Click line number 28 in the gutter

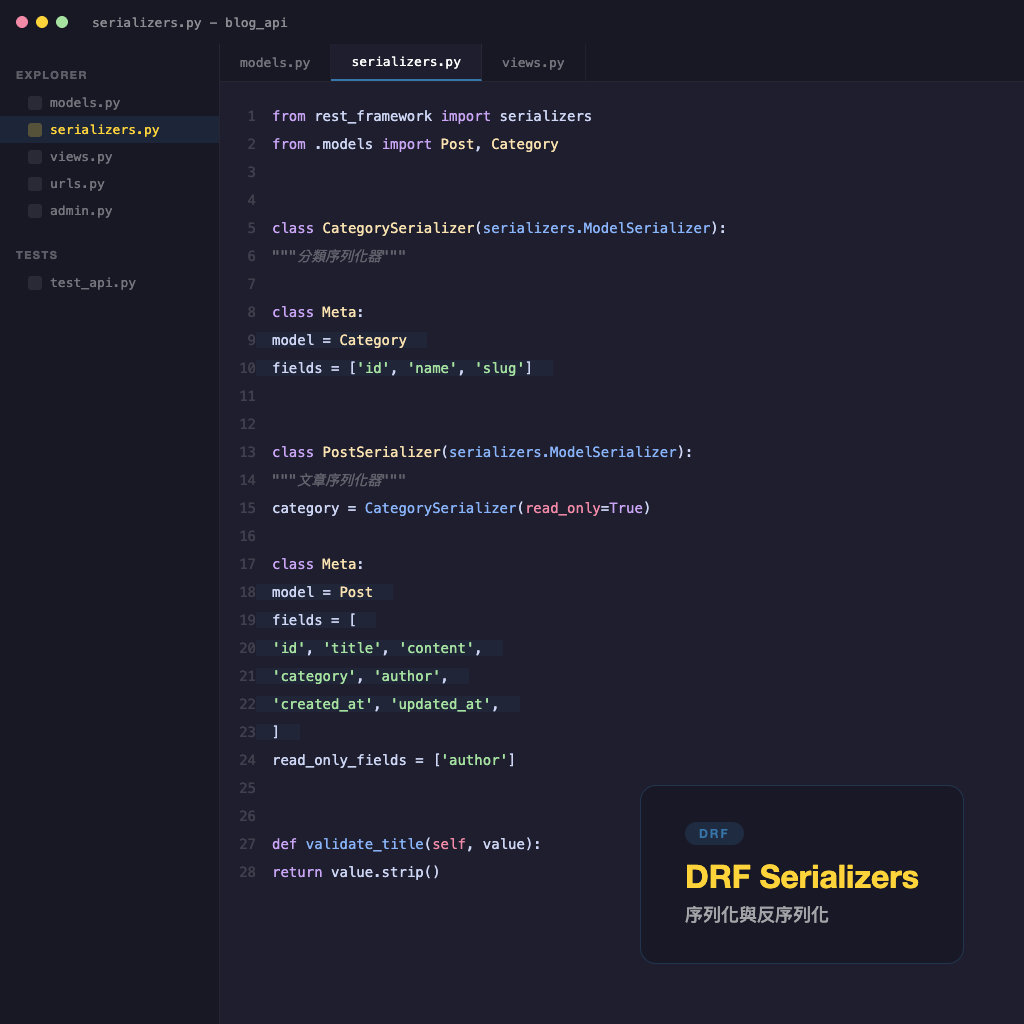pyautogui.click(x=248, y=872)
